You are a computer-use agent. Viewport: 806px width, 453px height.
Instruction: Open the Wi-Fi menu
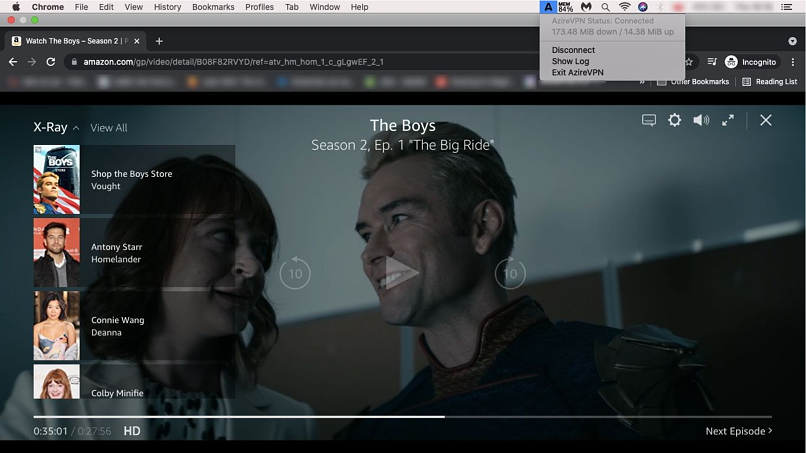click(x=624, y=7)
